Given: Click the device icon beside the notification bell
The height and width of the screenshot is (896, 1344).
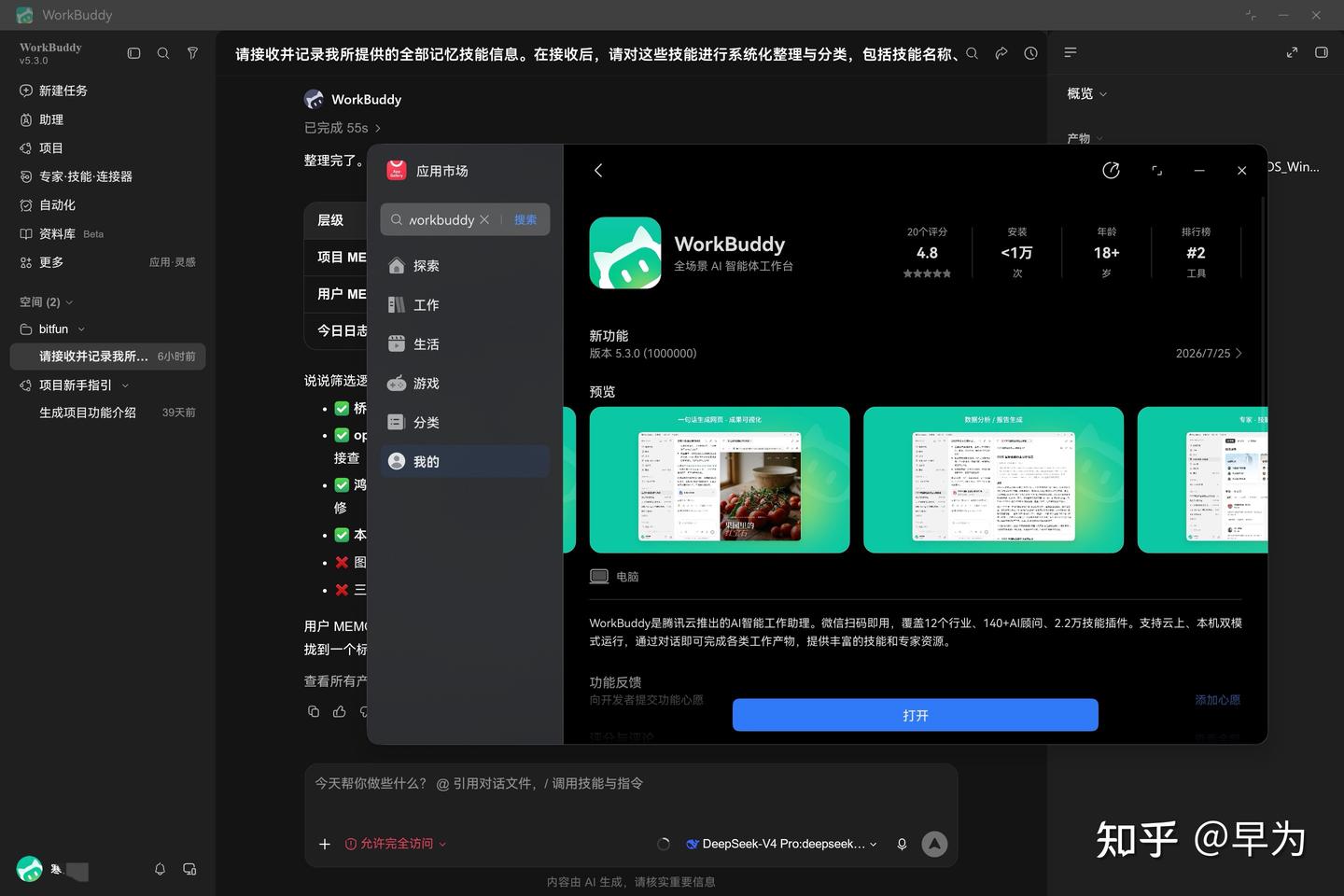Looking at the screenshot, I should (x=189, y=869).
